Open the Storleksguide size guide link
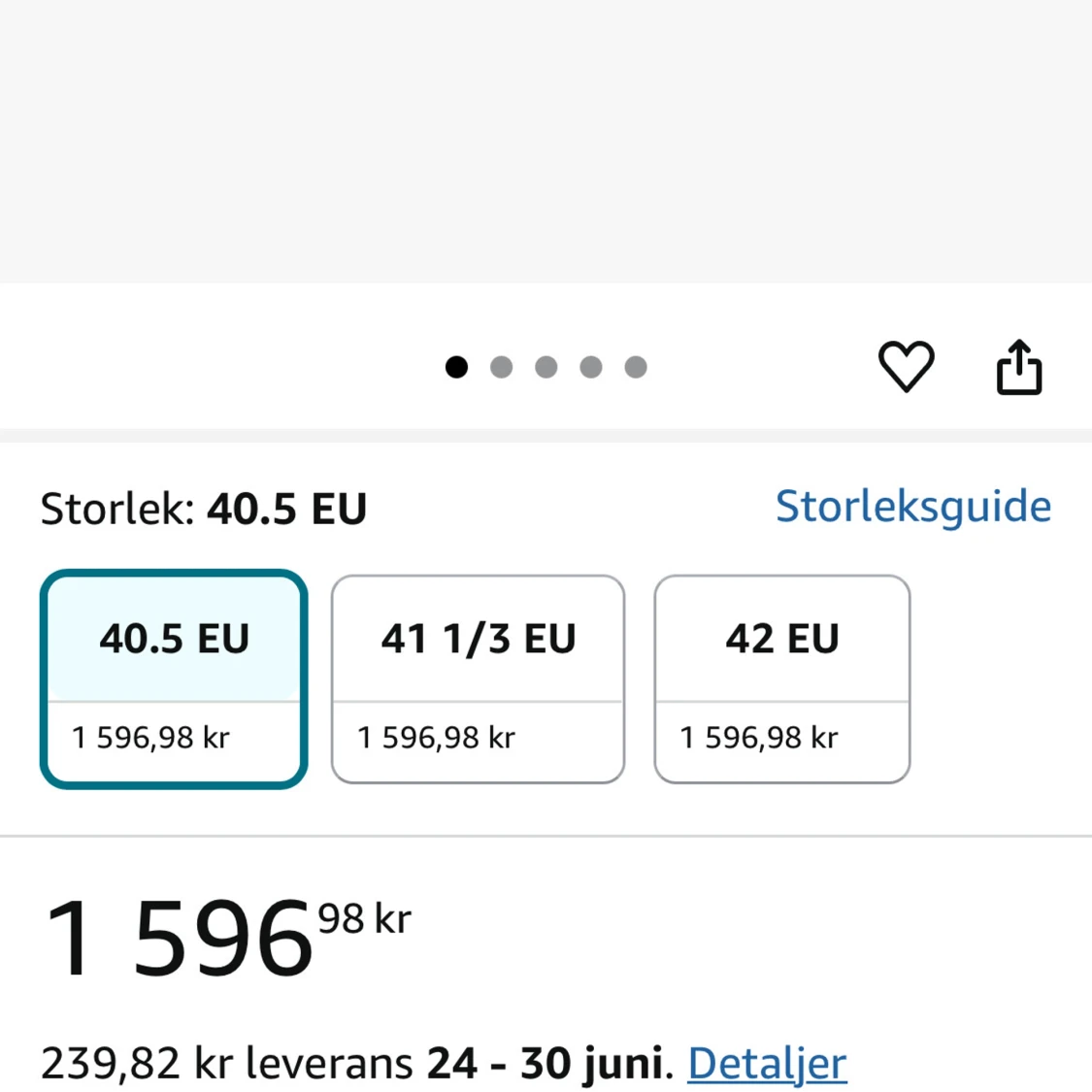1092x1092 pixels. click(912, 507)
